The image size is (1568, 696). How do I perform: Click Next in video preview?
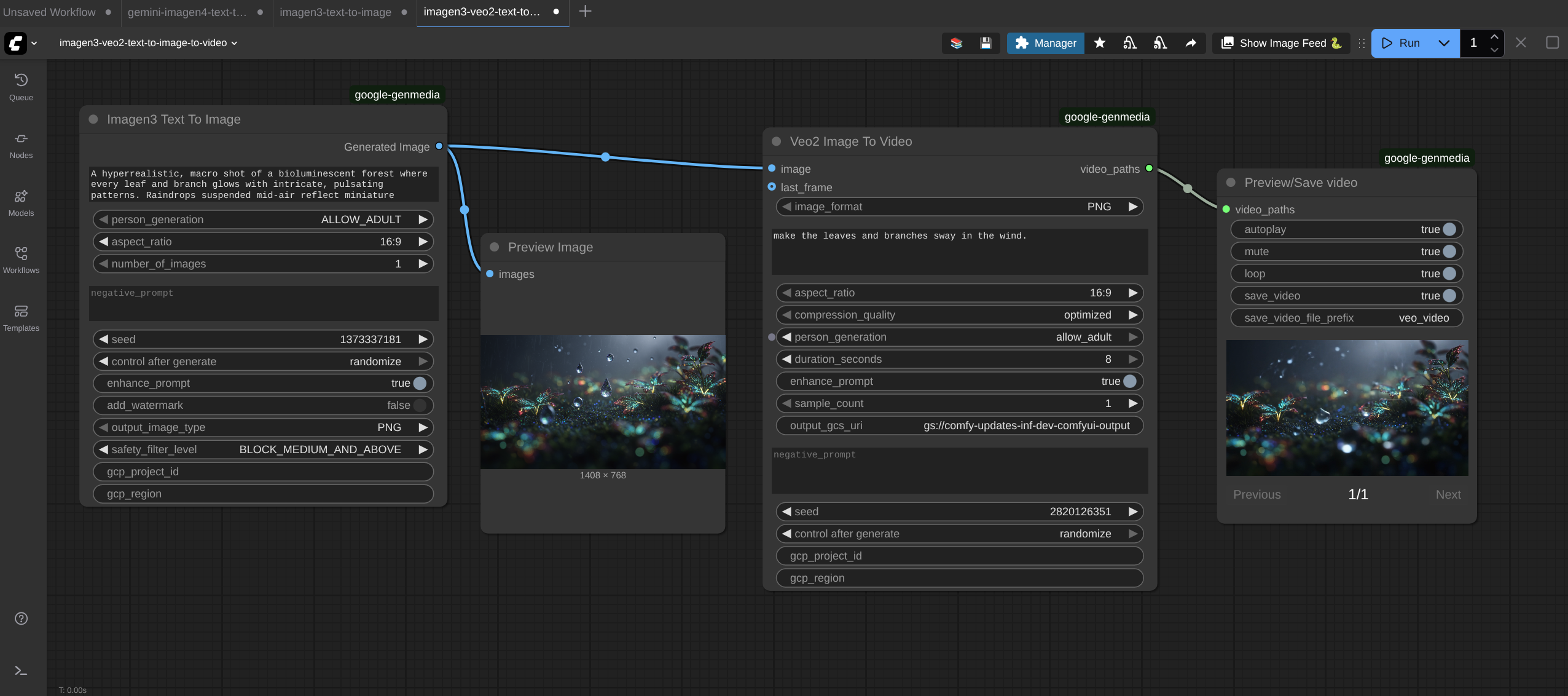(x=1448, y=494)
